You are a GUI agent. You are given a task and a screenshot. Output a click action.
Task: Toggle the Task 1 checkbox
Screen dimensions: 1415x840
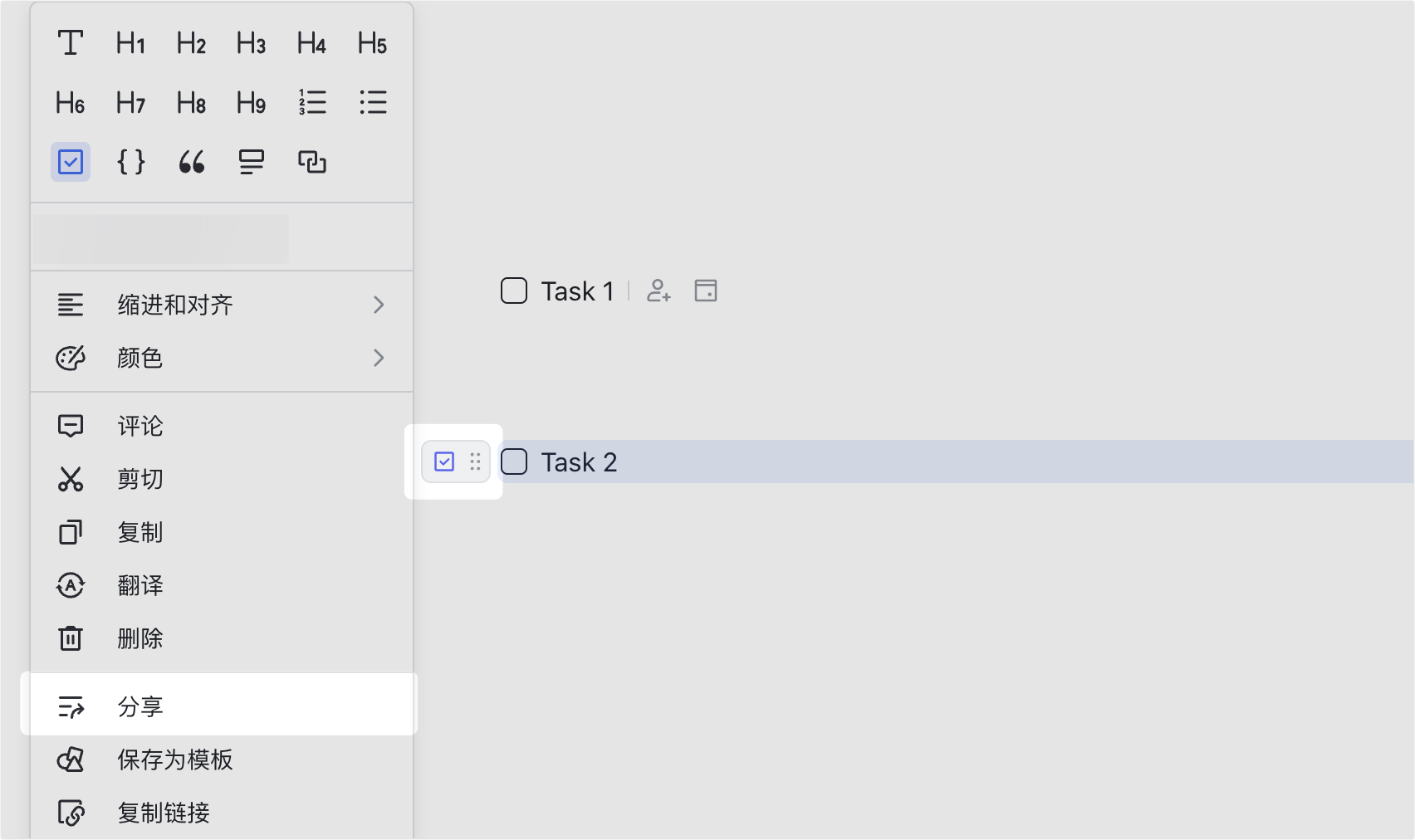coord(514,291)
